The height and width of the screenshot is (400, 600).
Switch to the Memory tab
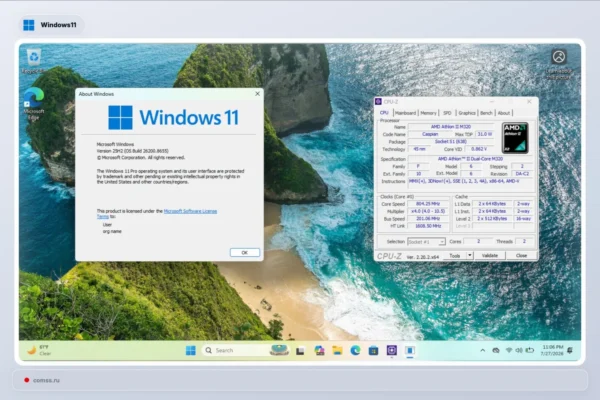428,113
